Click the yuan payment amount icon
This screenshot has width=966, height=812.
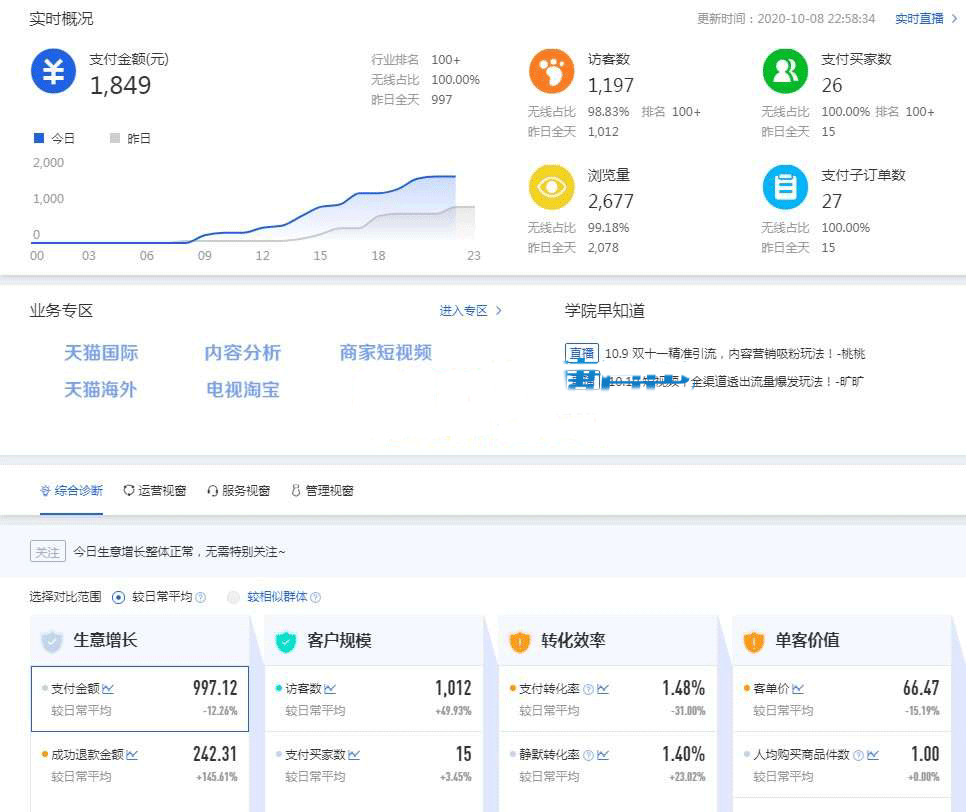click(x=53, y=72)
